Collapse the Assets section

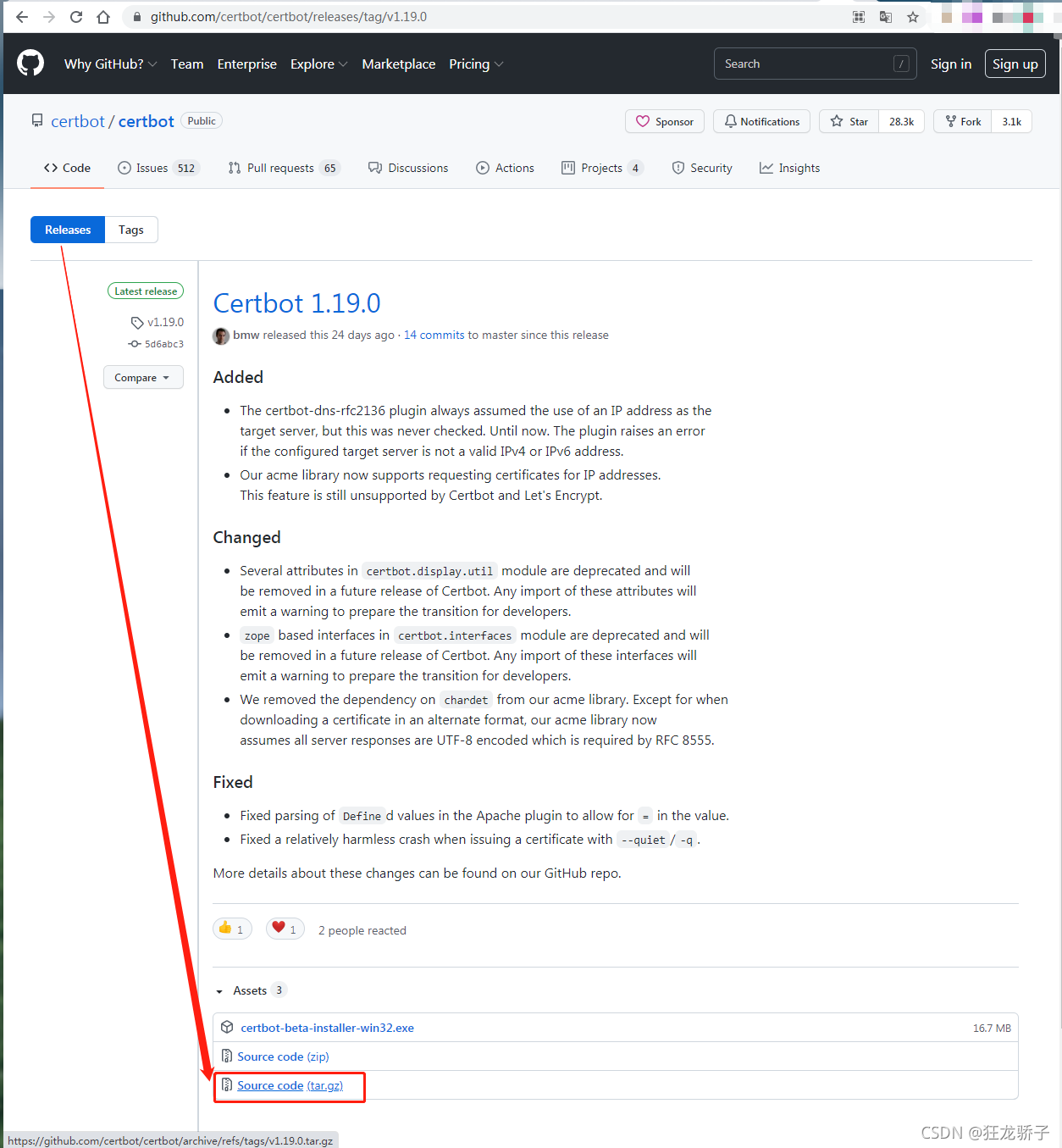tap(251, 990)
